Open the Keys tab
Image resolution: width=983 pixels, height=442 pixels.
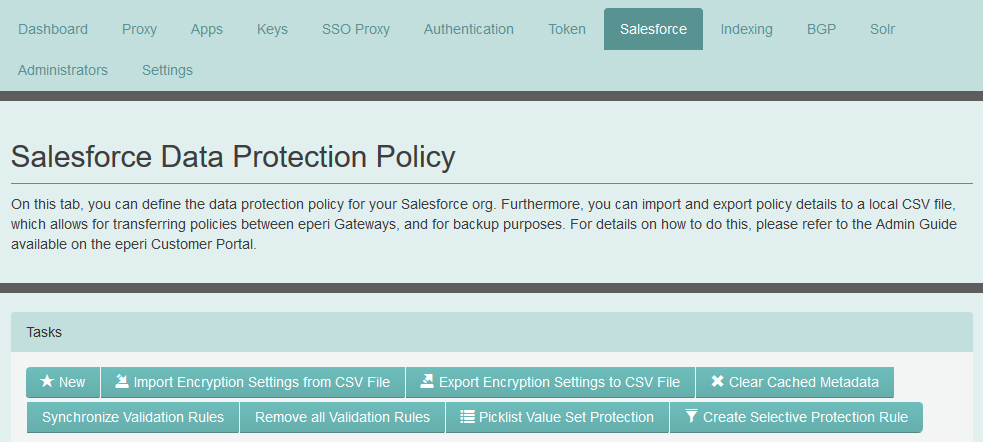(272, 29)
